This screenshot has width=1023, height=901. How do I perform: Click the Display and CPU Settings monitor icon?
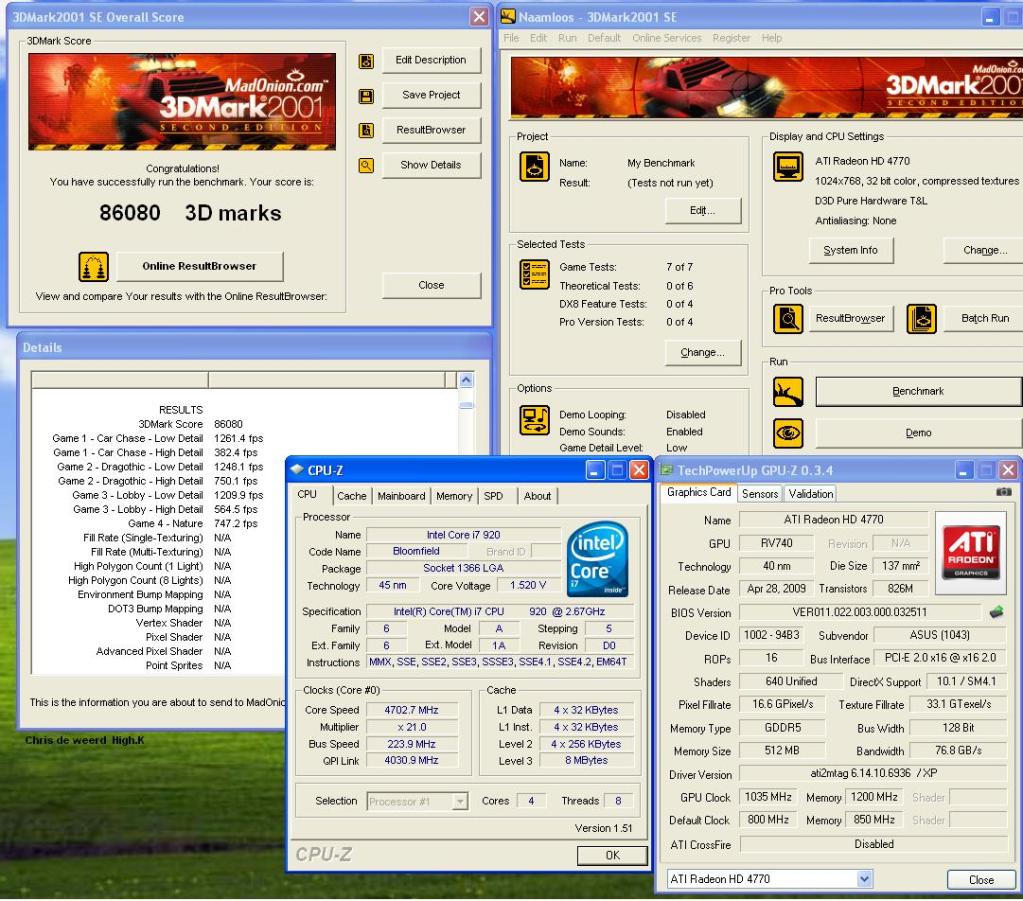tap(787, 166)
